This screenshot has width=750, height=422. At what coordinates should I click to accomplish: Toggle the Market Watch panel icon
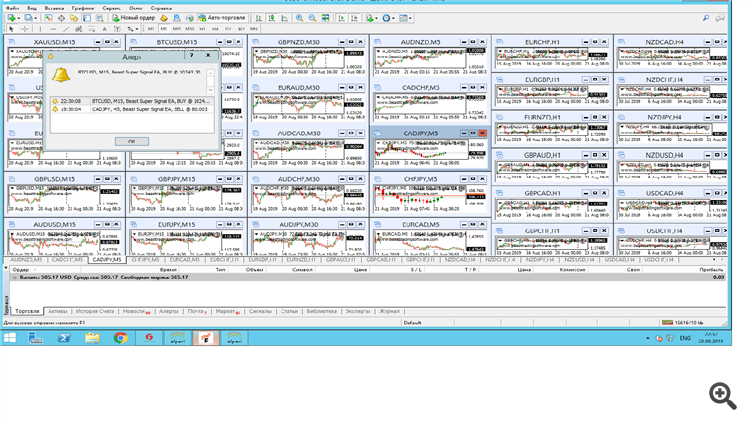click(48, 18)
